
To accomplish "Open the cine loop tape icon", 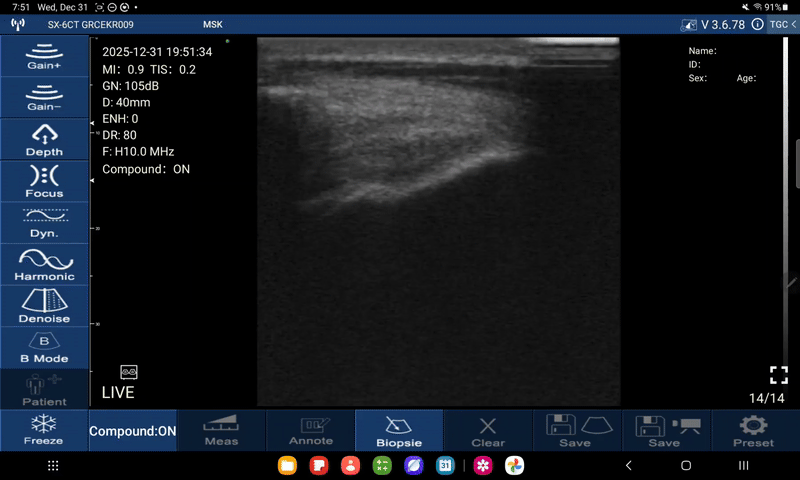I will point(129,372).
